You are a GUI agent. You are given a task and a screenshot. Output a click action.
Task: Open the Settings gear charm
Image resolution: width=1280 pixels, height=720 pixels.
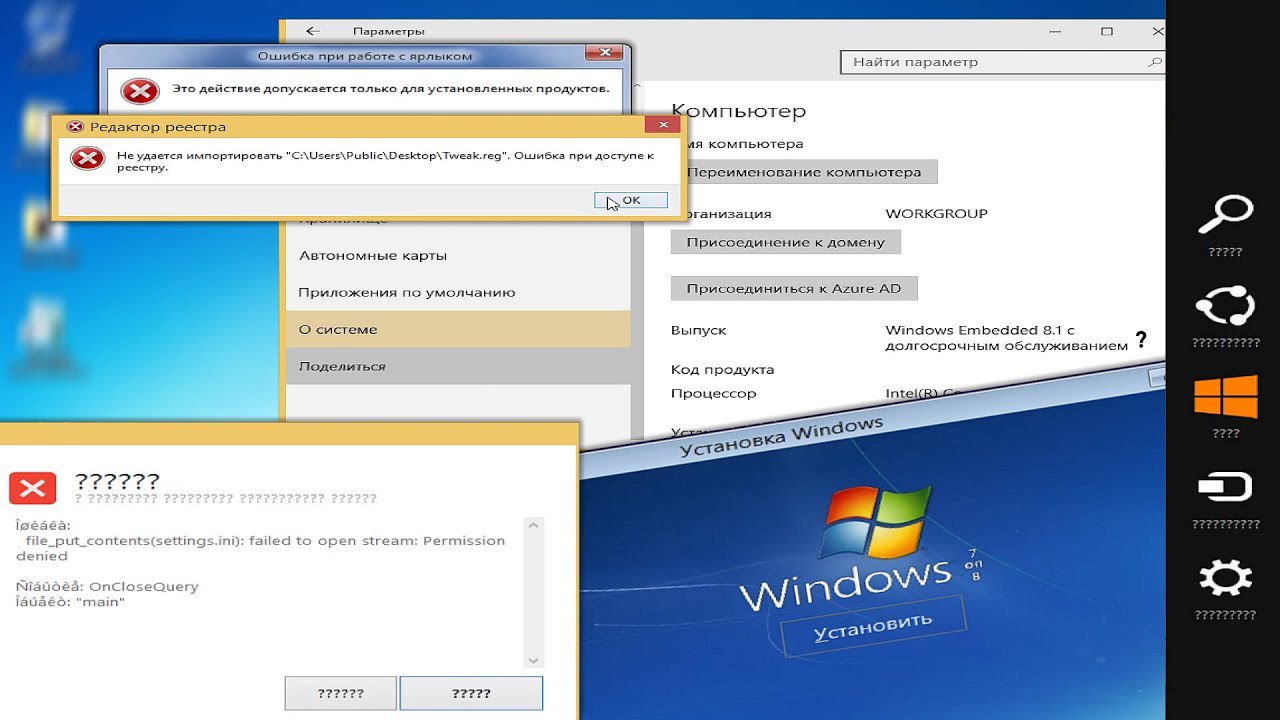pos(1225,579)
